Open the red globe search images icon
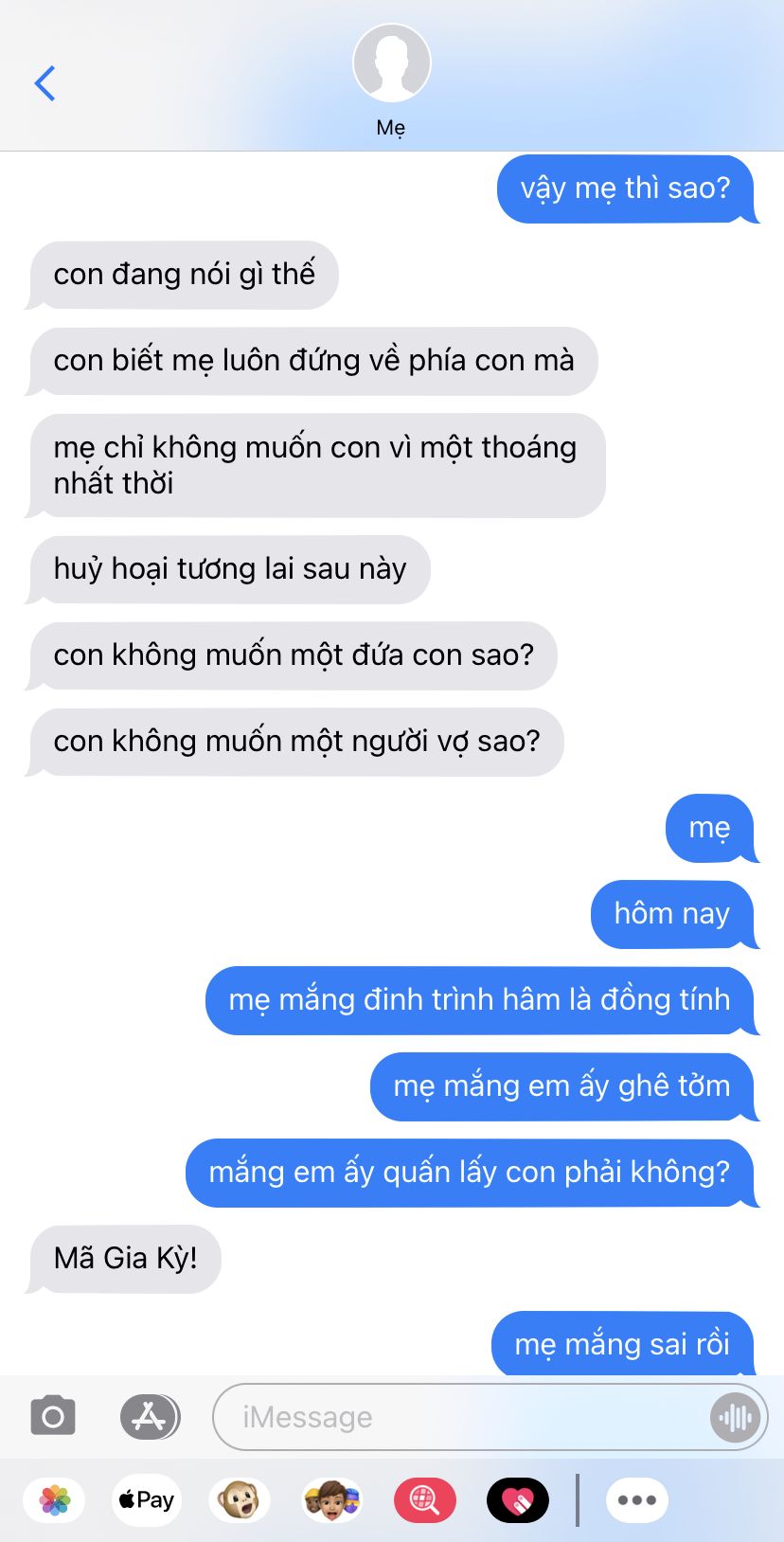Image resolution: width=784 pixels, height=1542 pixels. coord(425,1500)
